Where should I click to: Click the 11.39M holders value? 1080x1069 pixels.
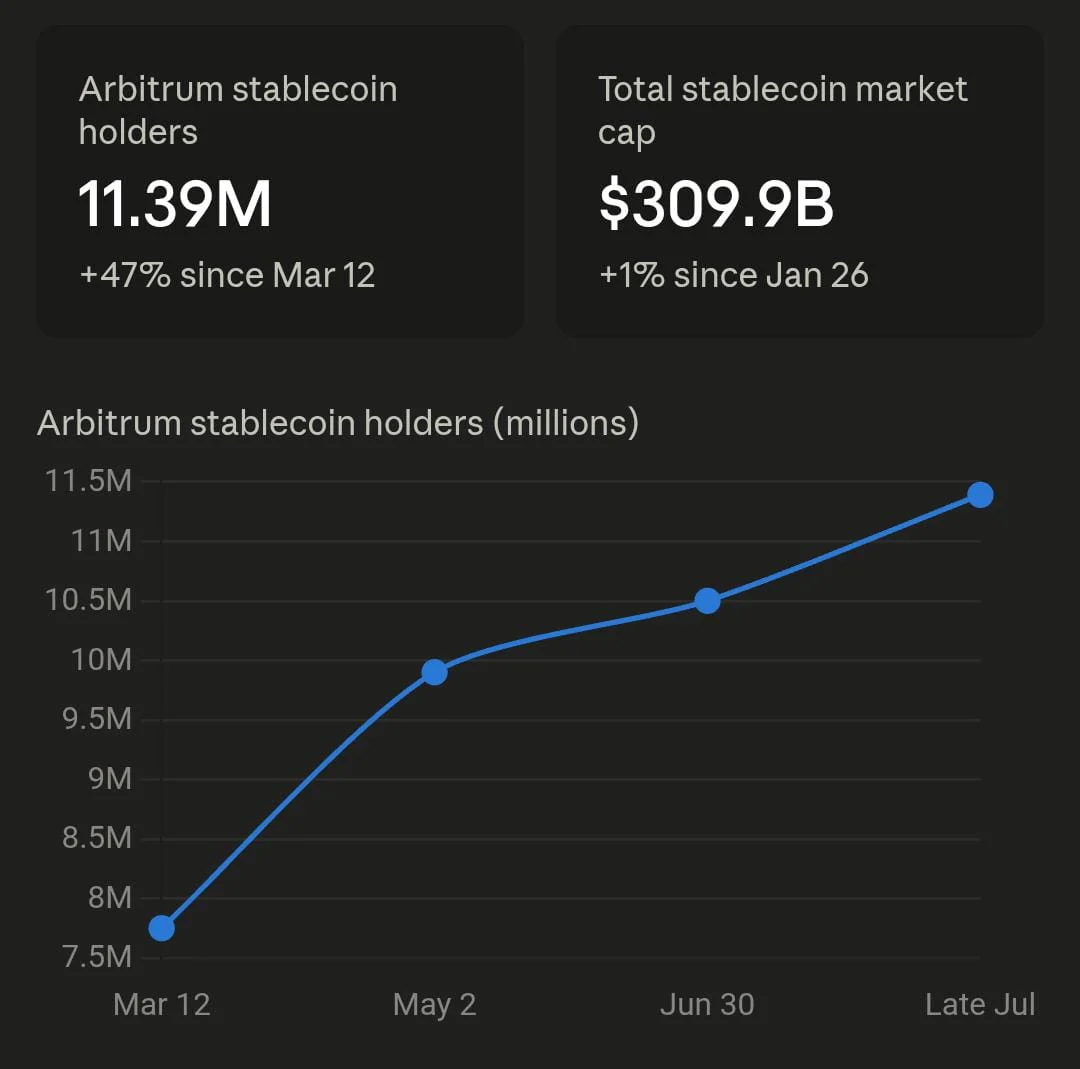175,204
